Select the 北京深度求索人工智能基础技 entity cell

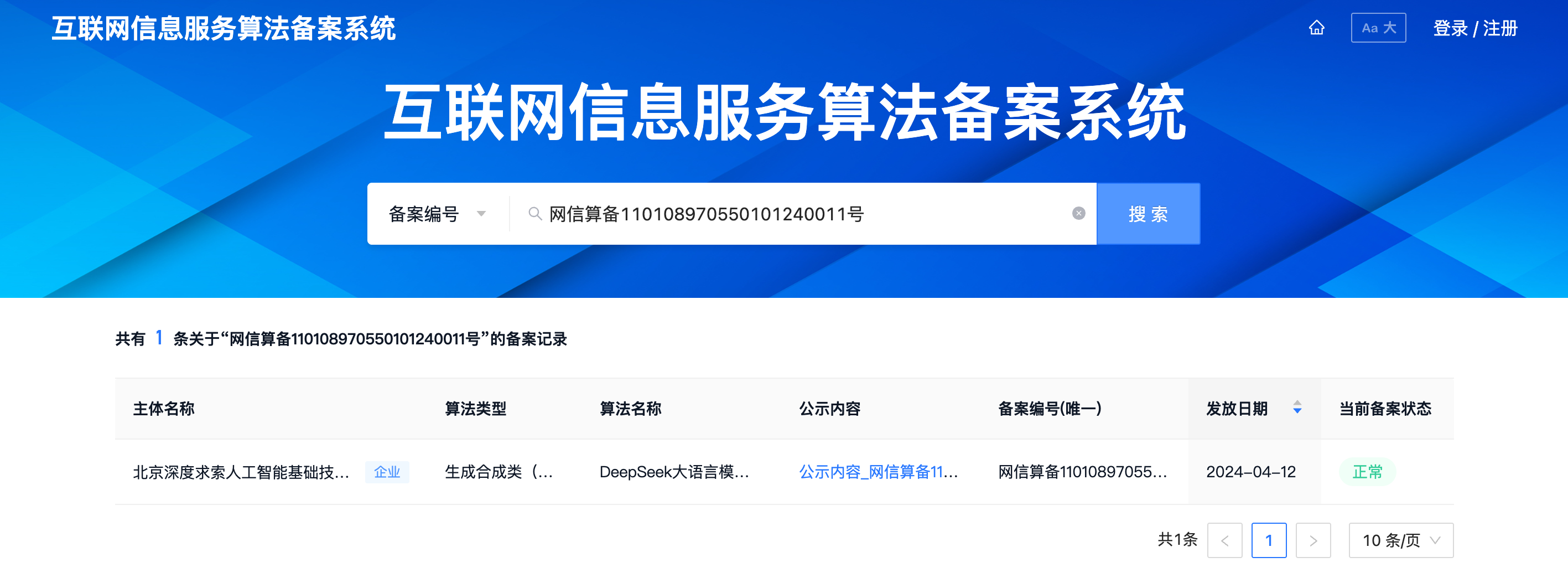coord(241,472)
